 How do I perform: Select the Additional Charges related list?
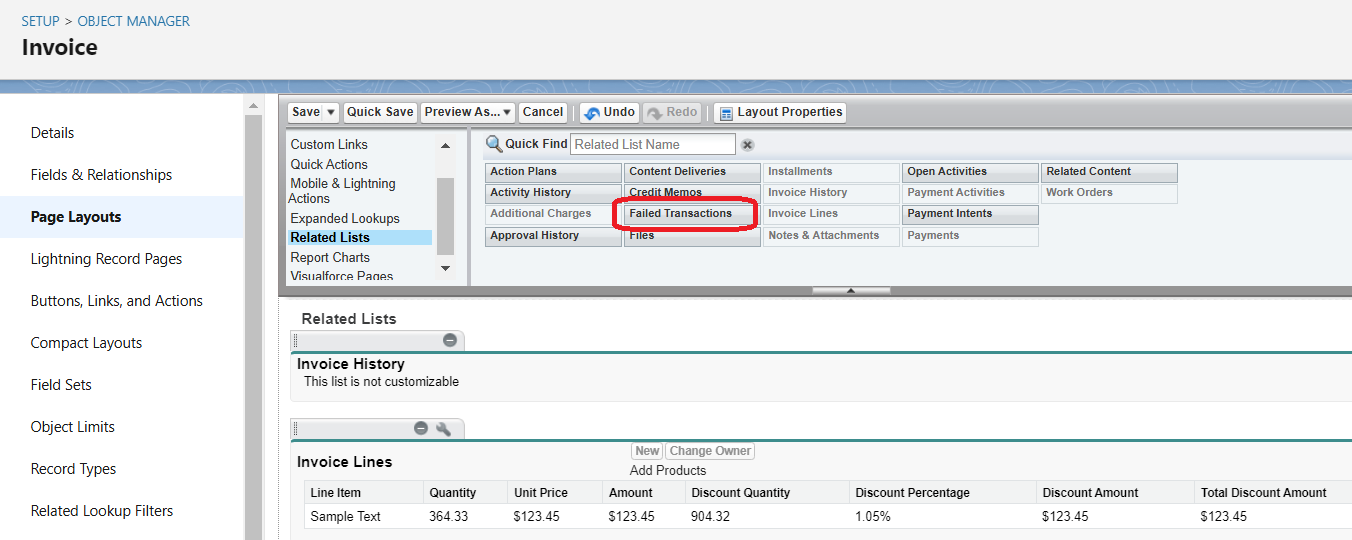(553, 214)
